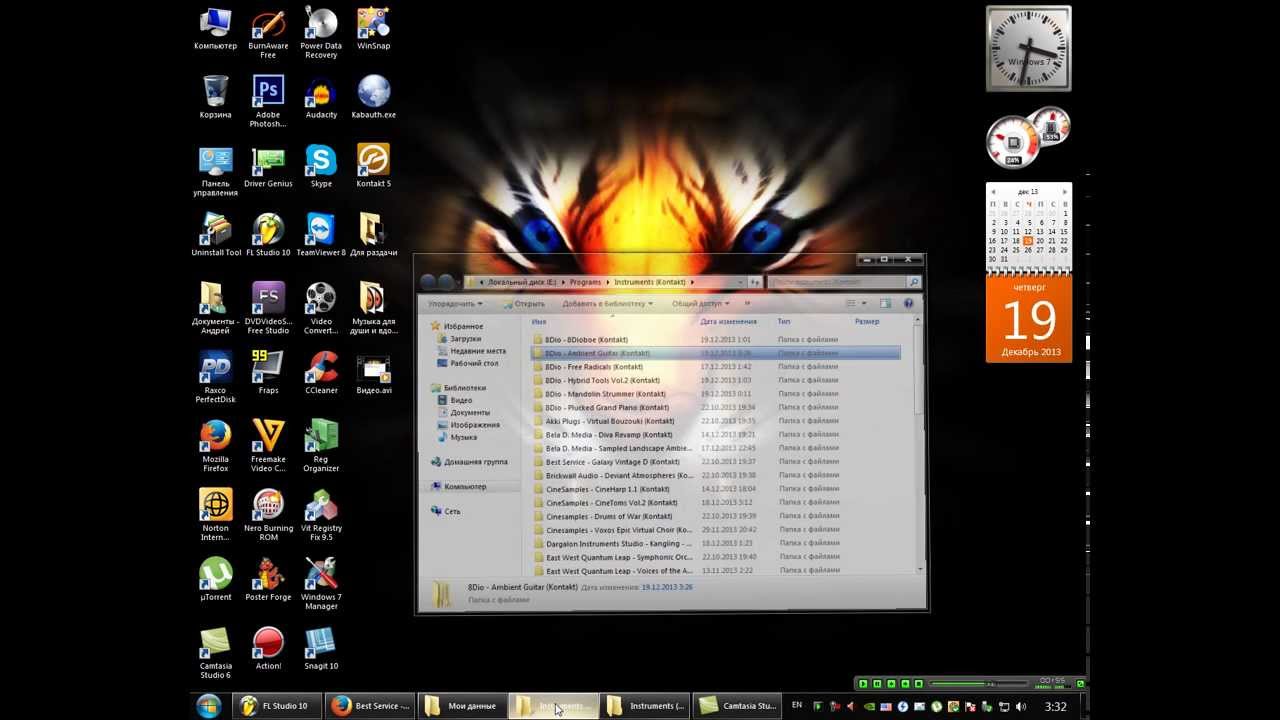Click the Explorer search input field

pos(837,282)
